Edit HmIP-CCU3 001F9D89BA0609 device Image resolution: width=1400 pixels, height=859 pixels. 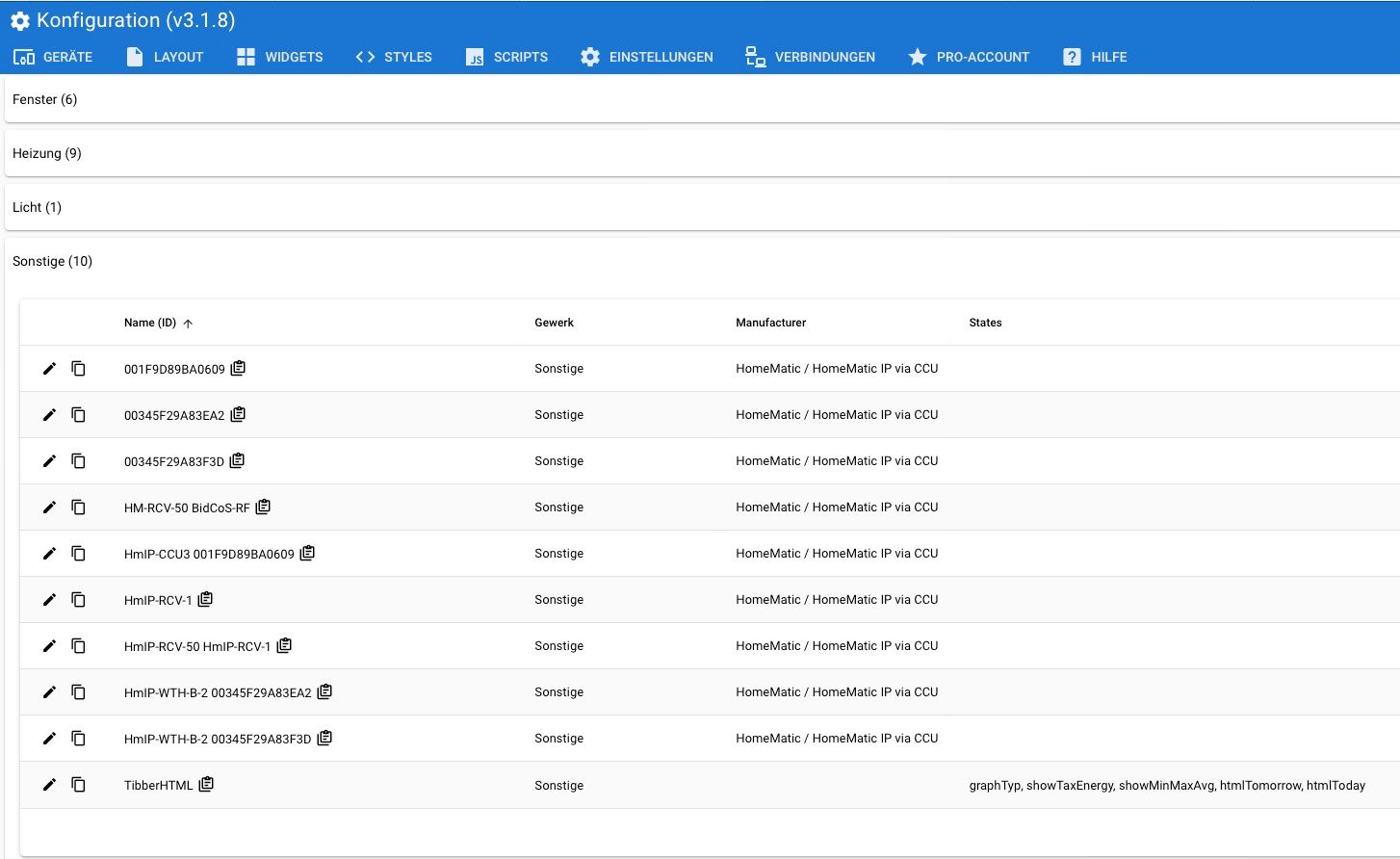(x=49, y=554)
